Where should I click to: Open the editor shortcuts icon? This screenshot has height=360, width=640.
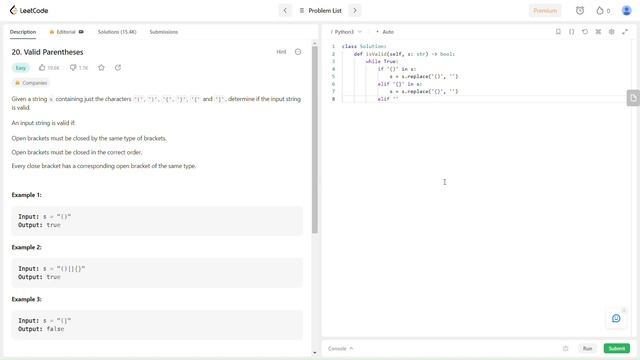point(598,32)
